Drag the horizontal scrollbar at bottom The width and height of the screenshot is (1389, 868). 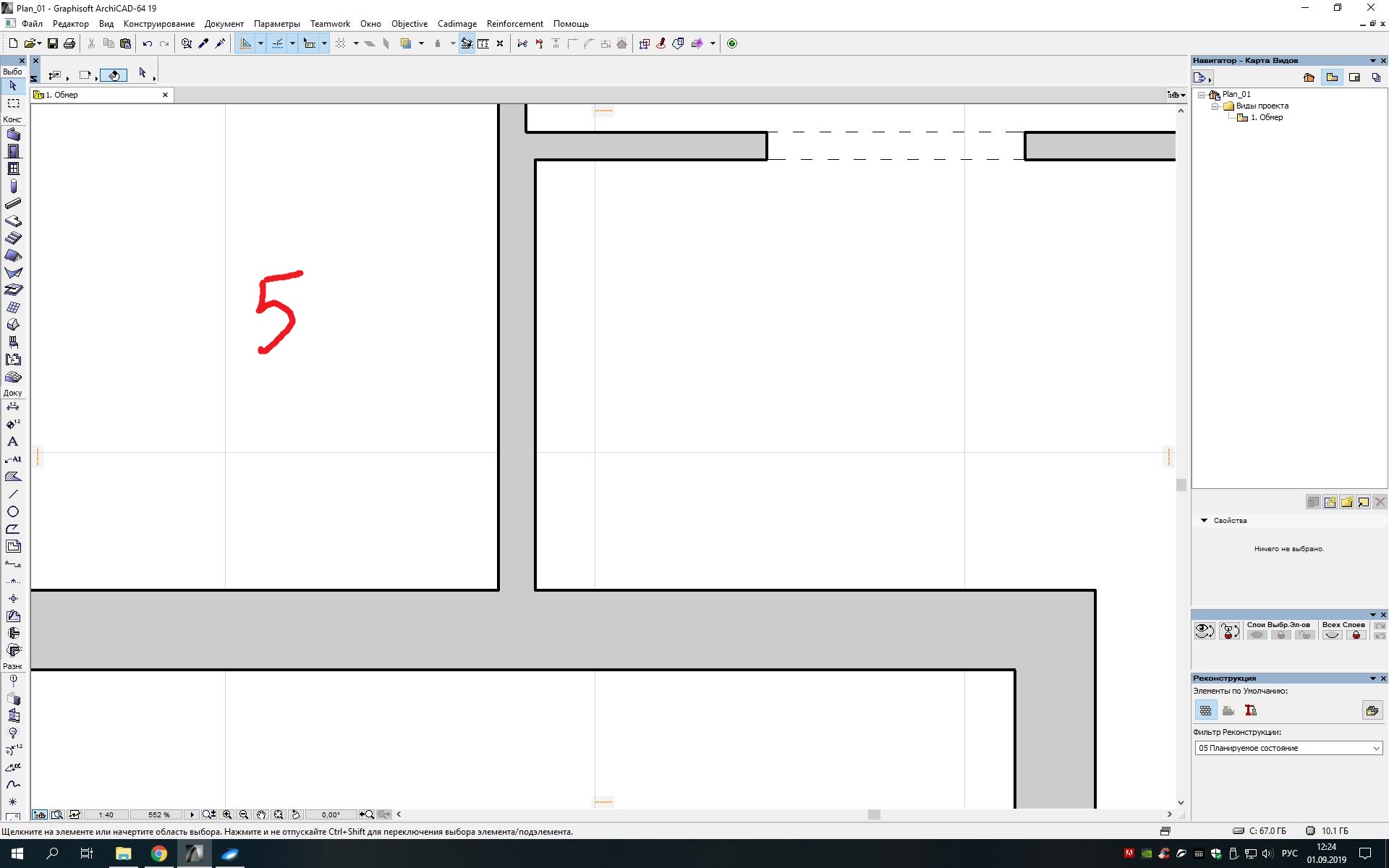[x=875, y=817]
